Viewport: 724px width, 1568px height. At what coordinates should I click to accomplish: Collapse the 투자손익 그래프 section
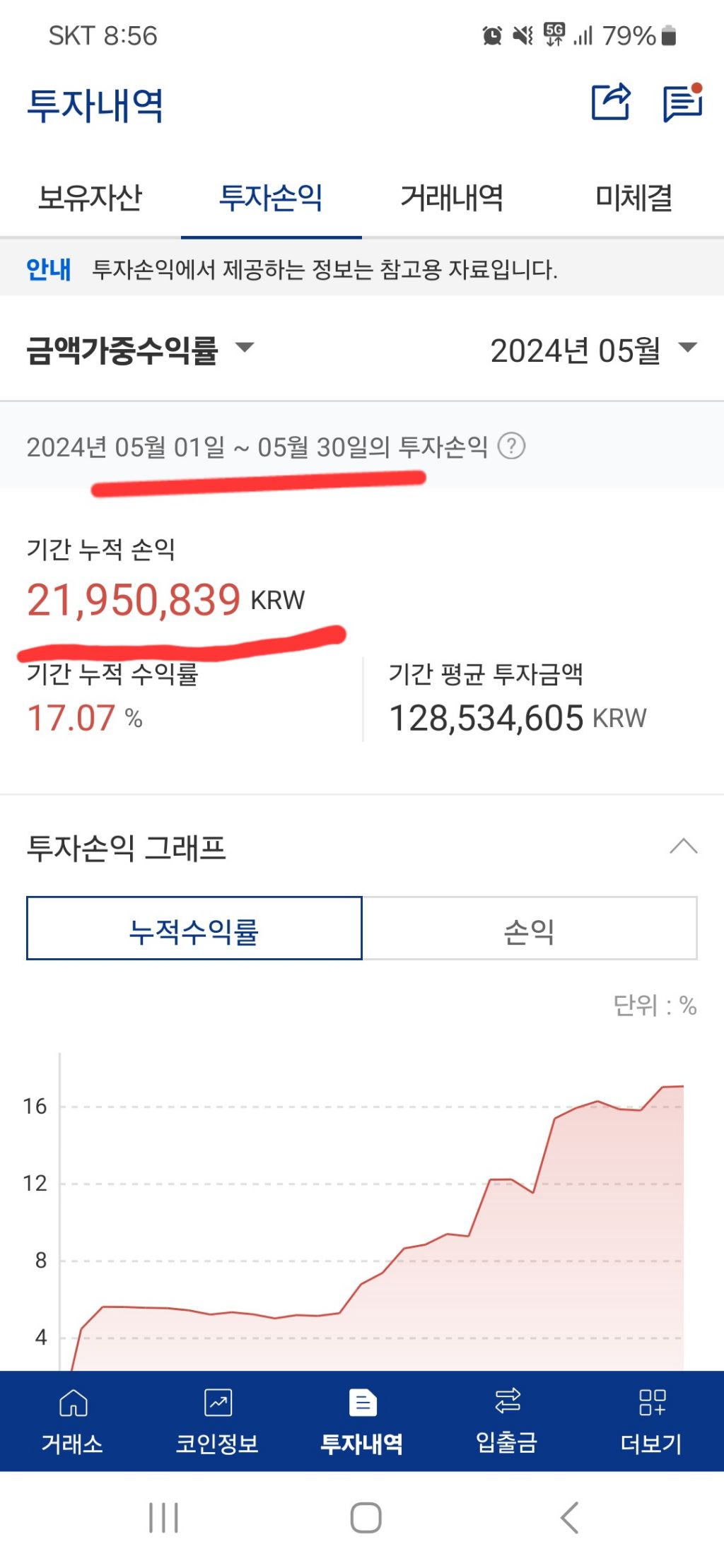click(x=683, y=847)
